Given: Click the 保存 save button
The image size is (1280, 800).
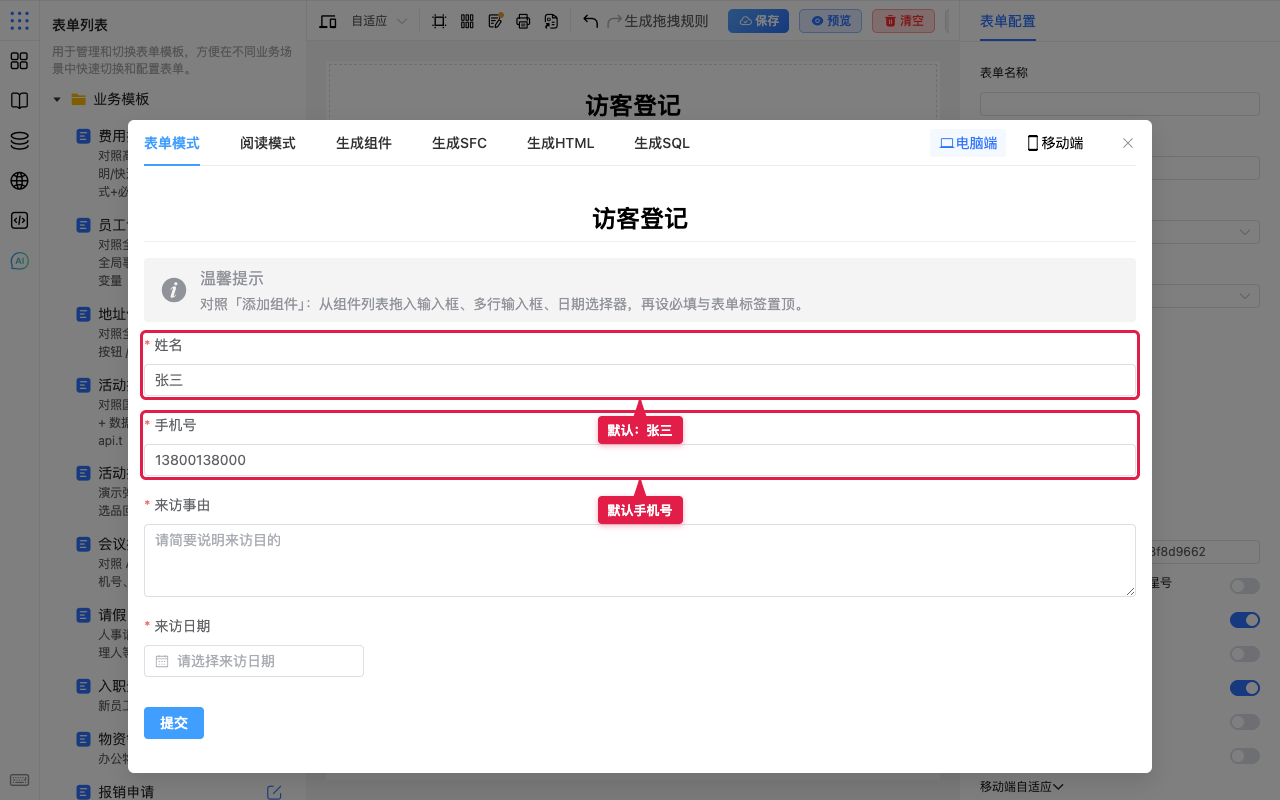Looking at the screenshot, I should coord(758,21).
